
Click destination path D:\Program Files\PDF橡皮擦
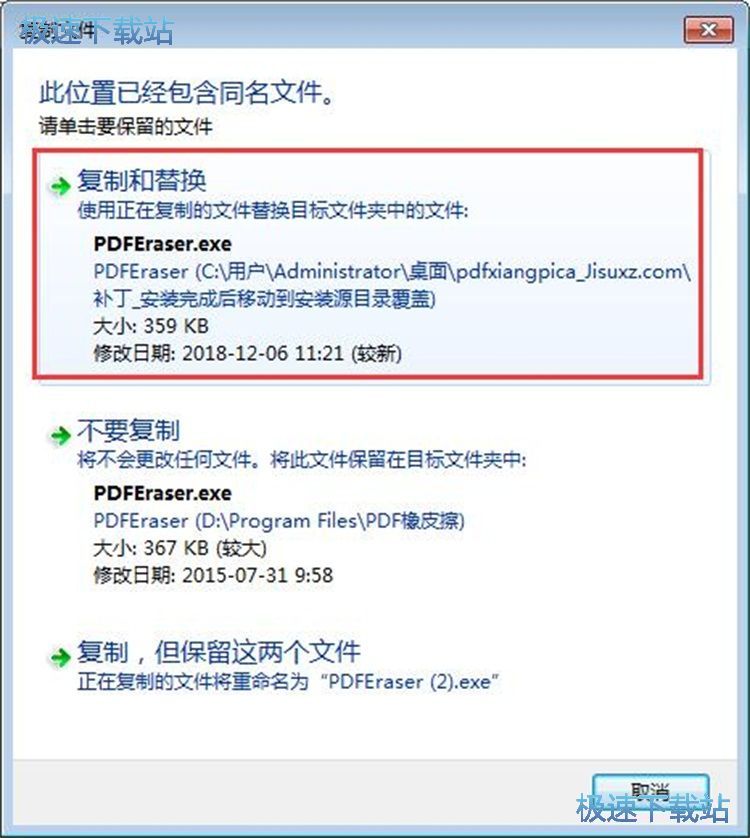pyautogui.click(x=279, y=521)
